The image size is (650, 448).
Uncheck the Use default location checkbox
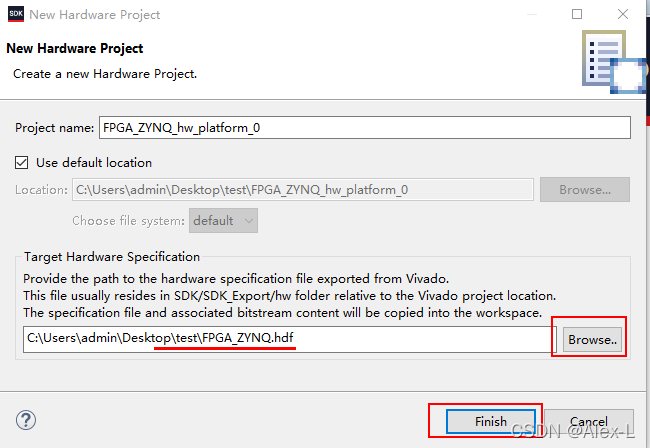click(x=22, y=162)
